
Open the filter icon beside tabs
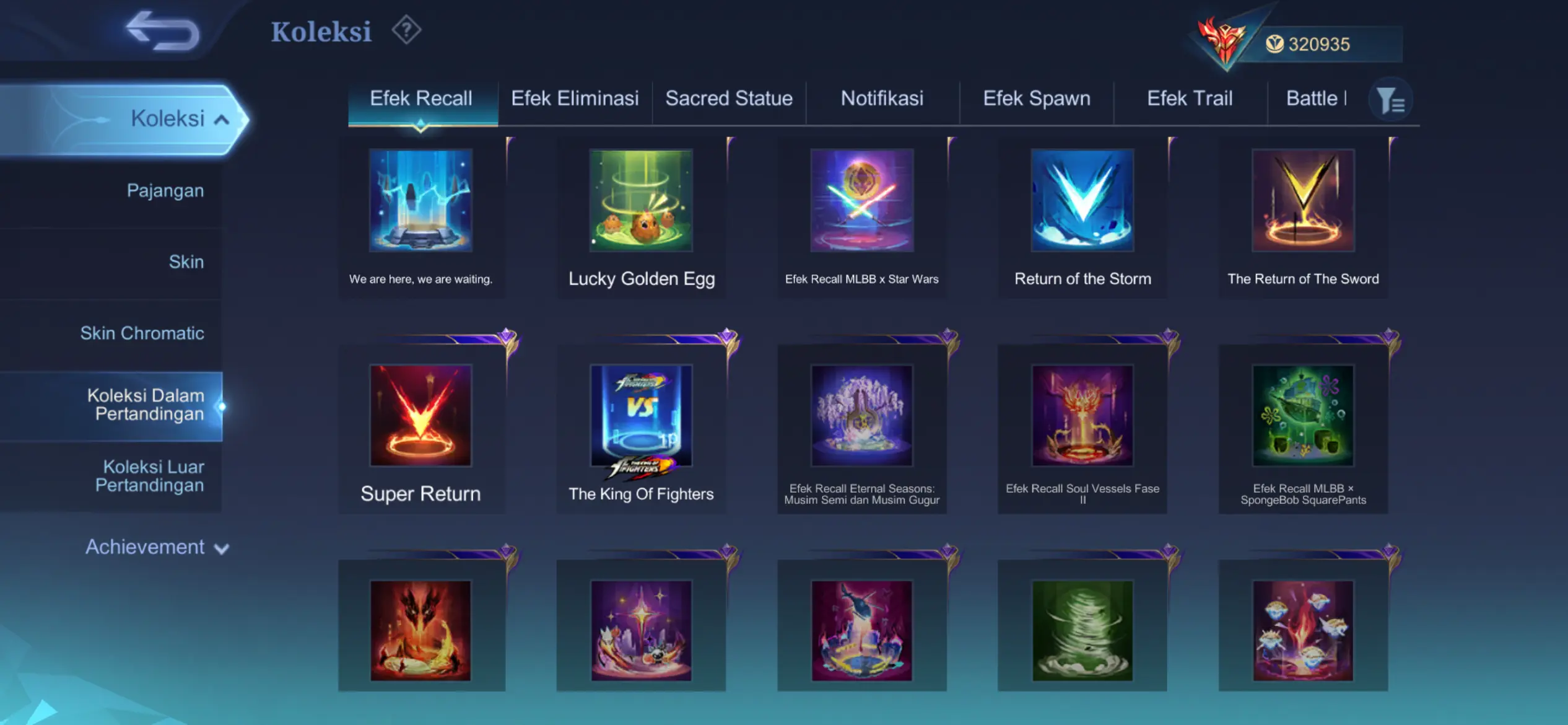pyautogui.click(x=1390, y=100)
